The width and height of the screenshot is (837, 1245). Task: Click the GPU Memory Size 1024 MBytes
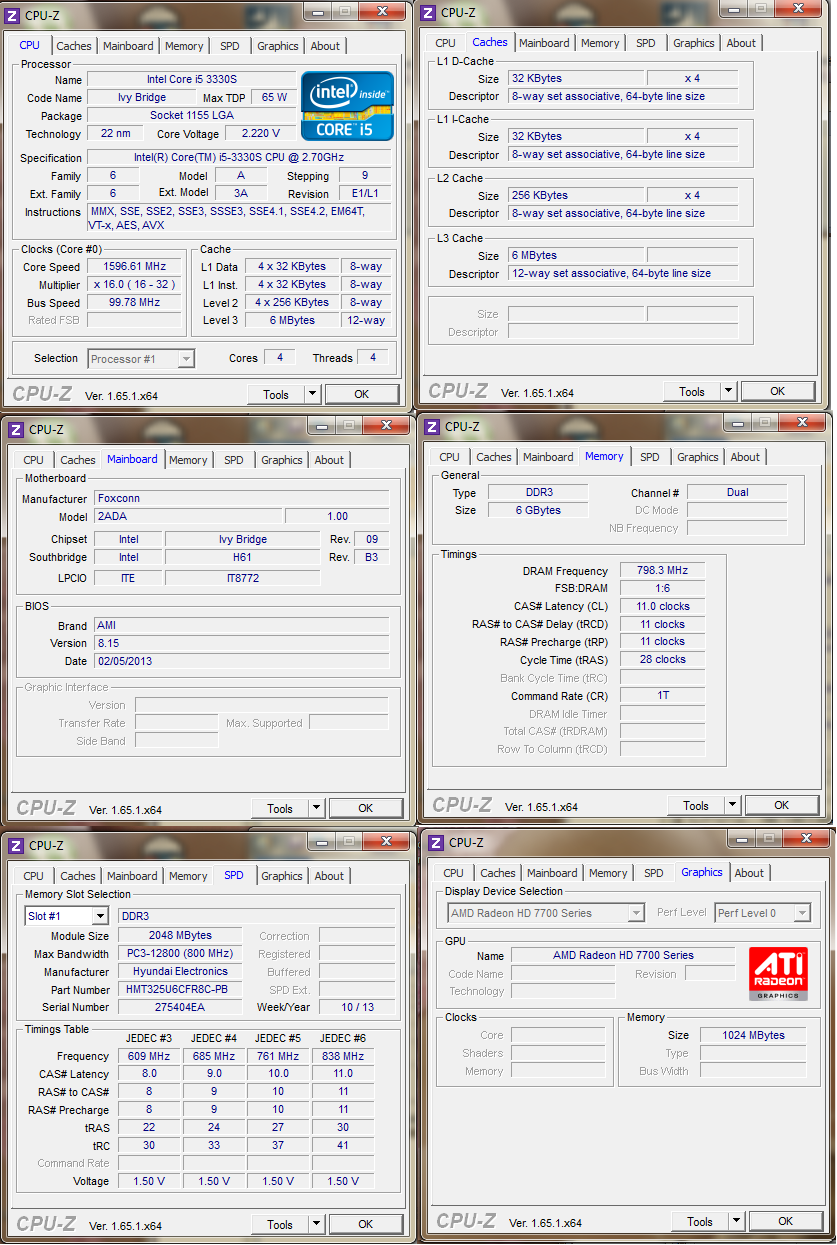pyautogui.click(x=753, y=1035)
